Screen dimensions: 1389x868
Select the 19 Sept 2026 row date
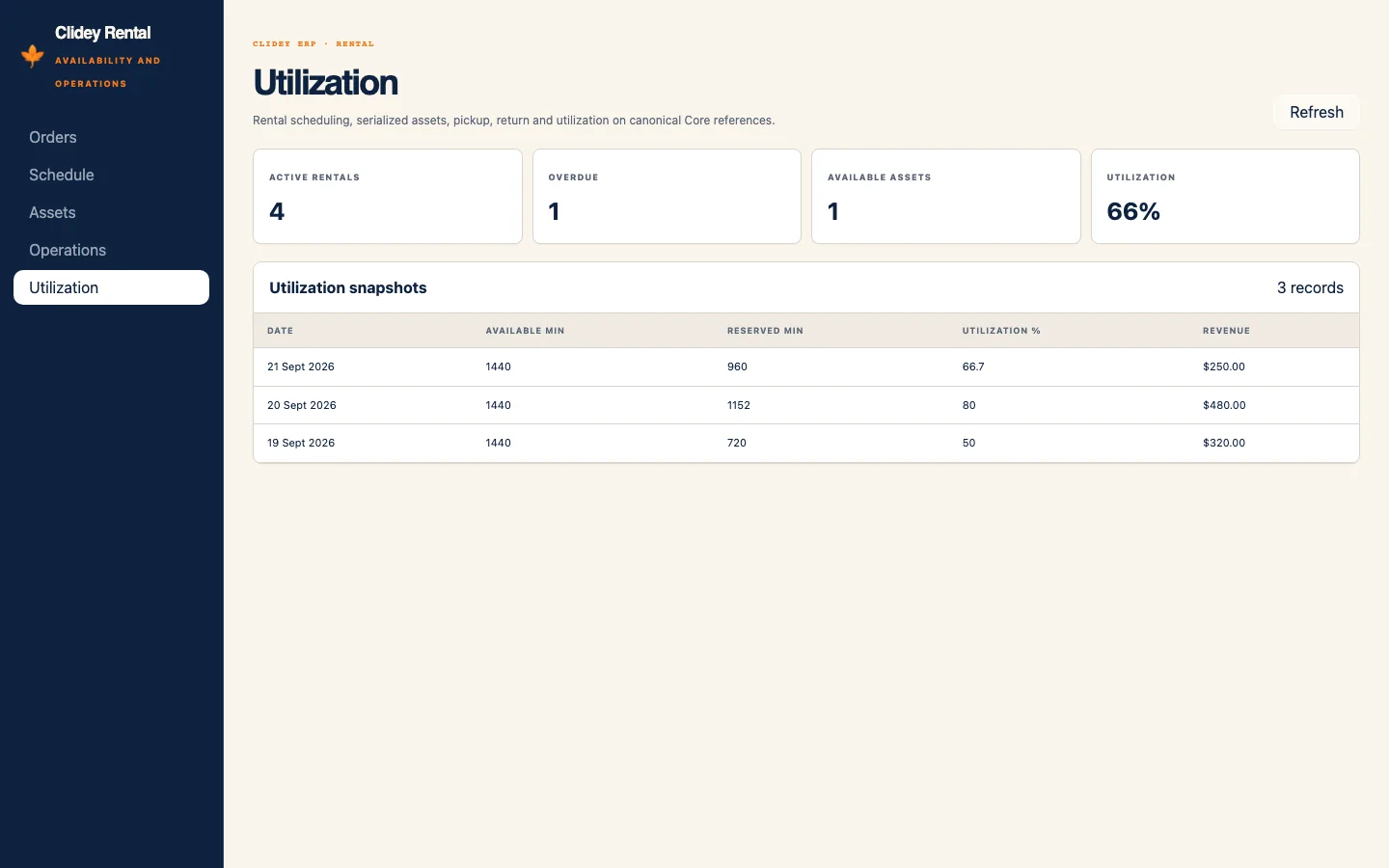[x=301, y=443]
